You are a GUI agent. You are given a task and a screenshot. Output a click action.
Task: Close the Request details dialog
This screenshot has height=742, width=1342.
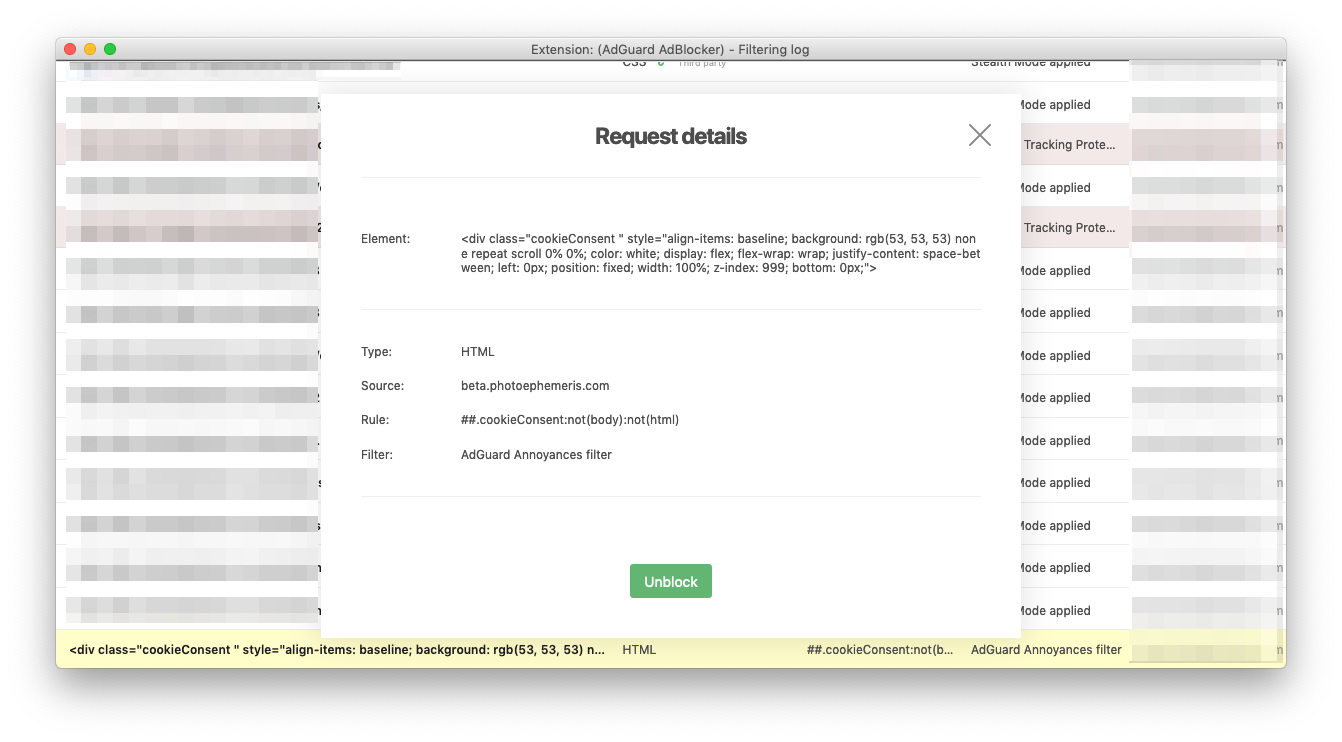[x=980, y=135]
